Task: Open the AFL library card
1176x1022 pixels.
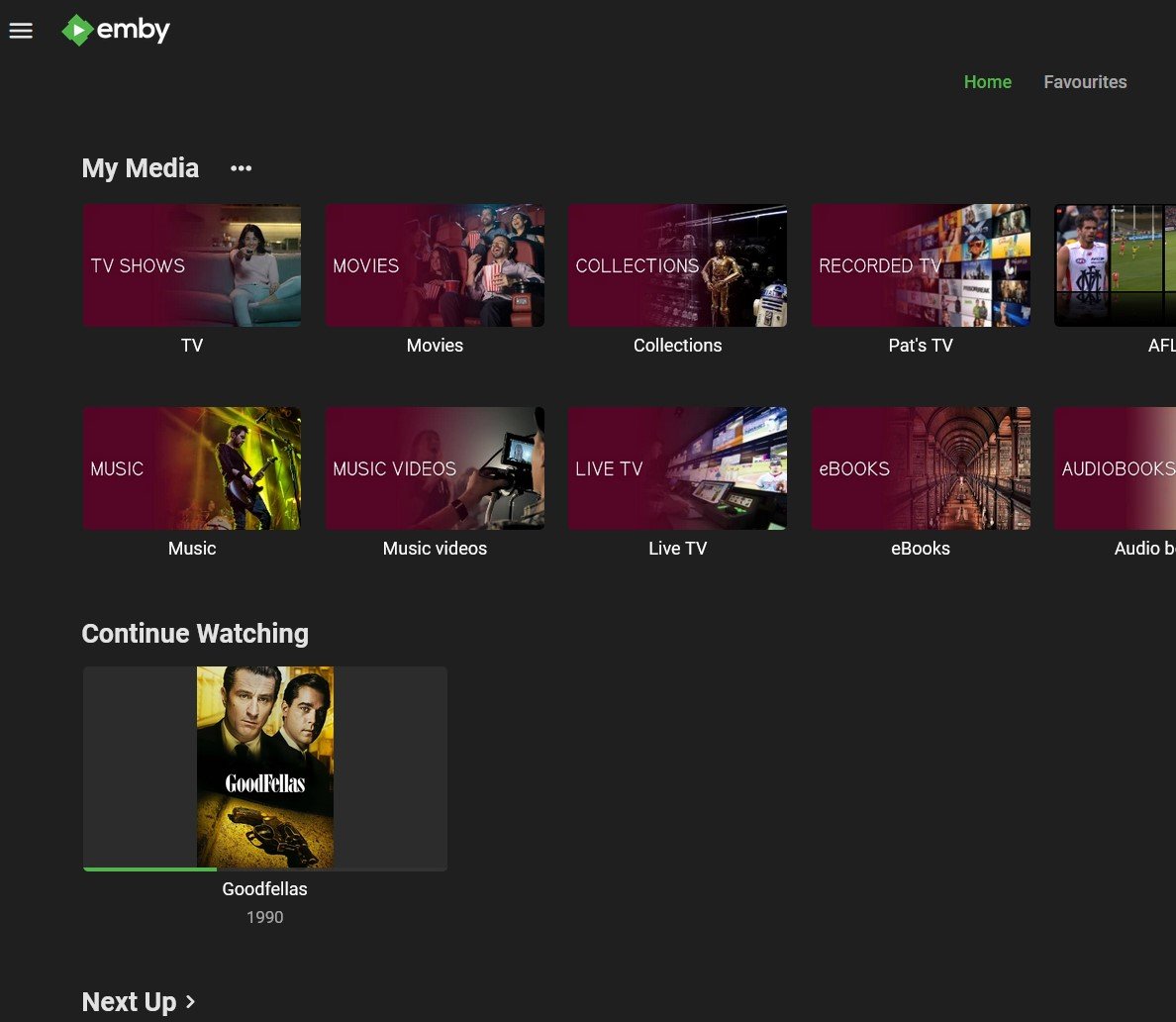Action: 1116,264
